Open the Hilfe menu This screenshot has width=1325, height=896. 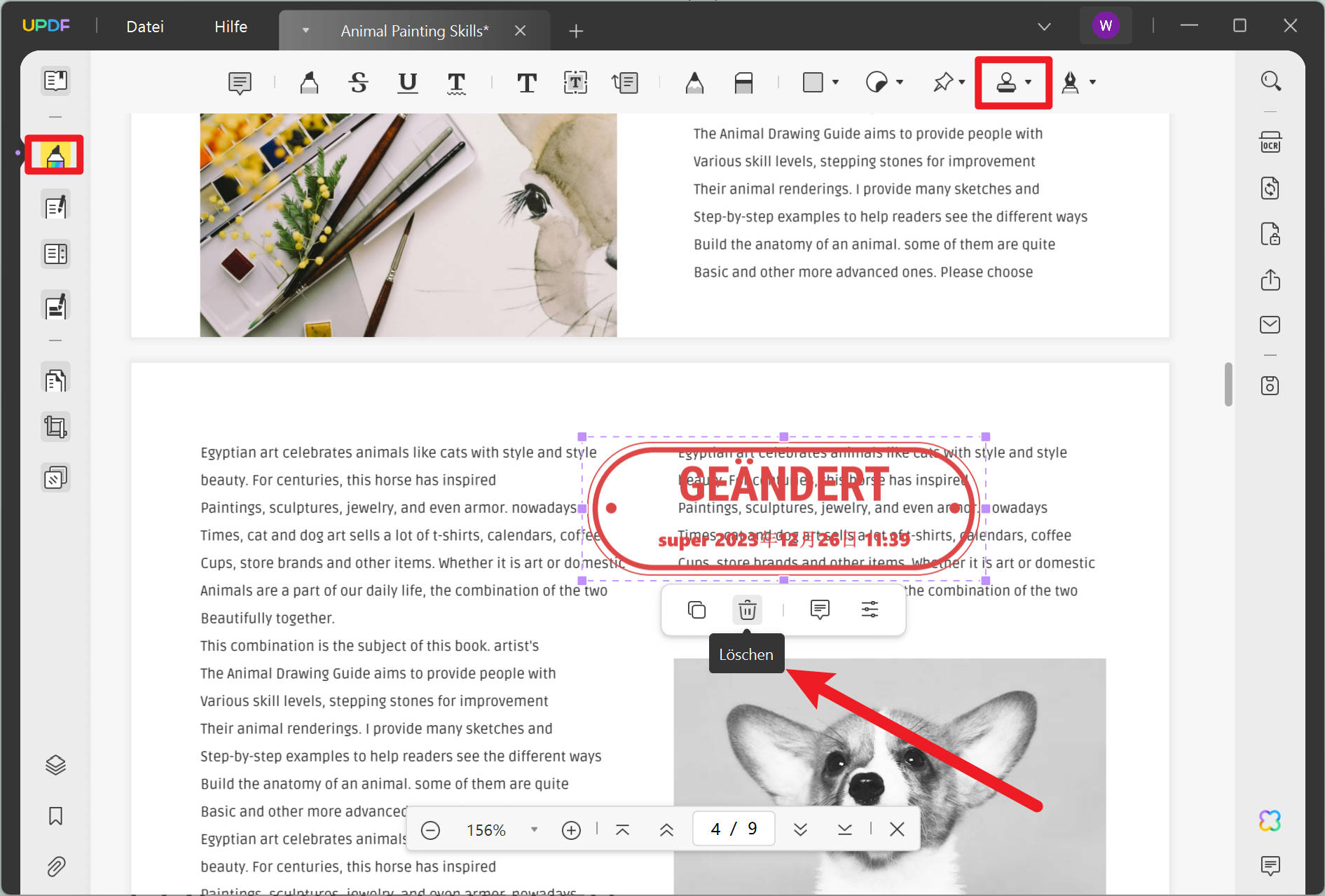click(x=231, y=27)
